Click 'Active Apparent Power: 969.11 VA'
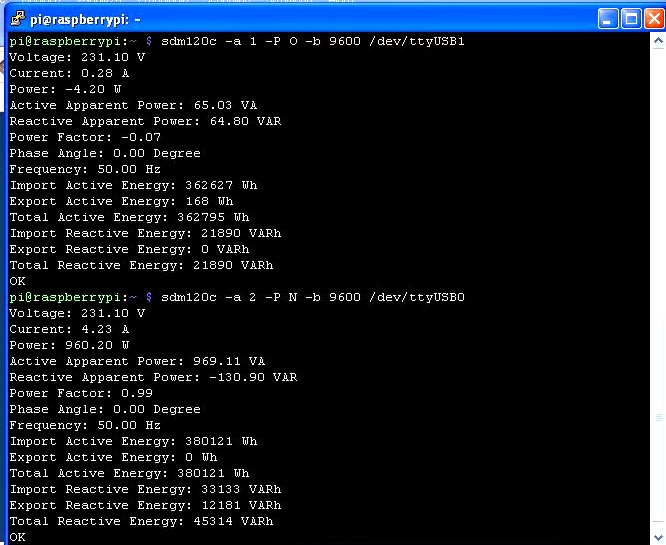The height and width of the screenshot is (545, 666). click(x=137, y=361)
